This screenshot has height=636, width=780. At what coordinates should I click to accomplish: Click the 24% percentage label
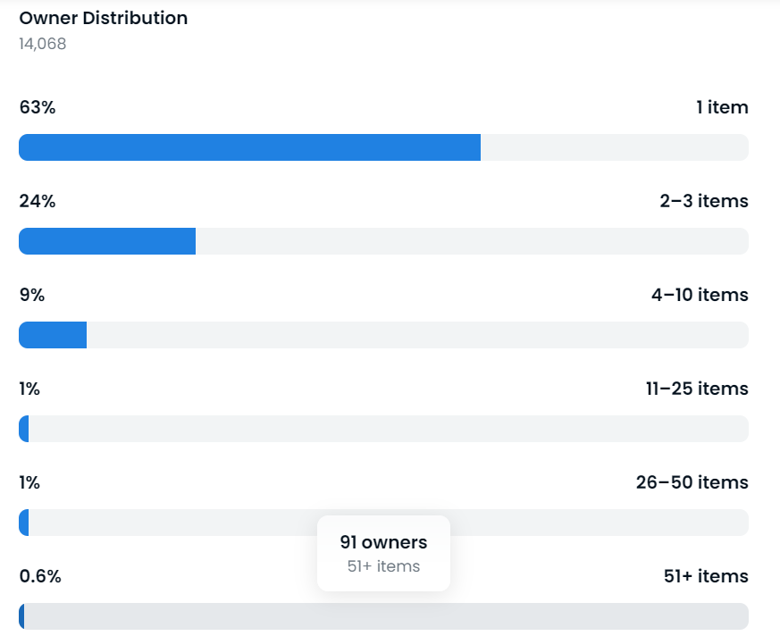click(37, 201)
